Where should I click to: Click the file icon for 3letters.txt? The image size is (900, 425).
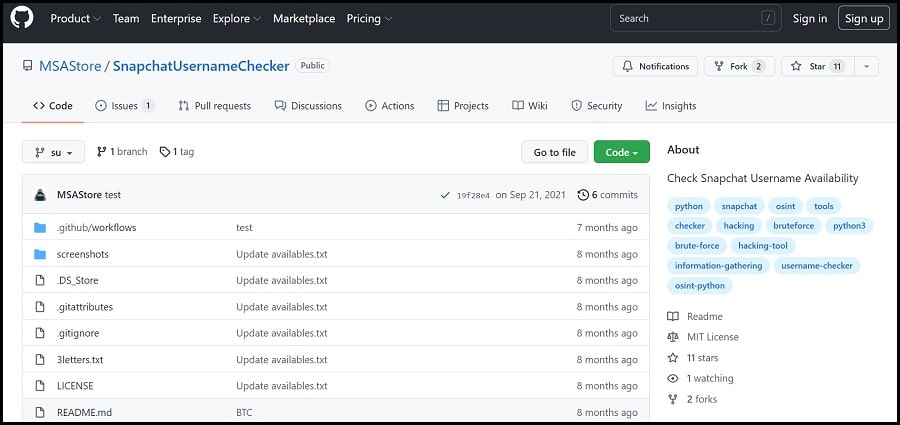click(40, 360)
